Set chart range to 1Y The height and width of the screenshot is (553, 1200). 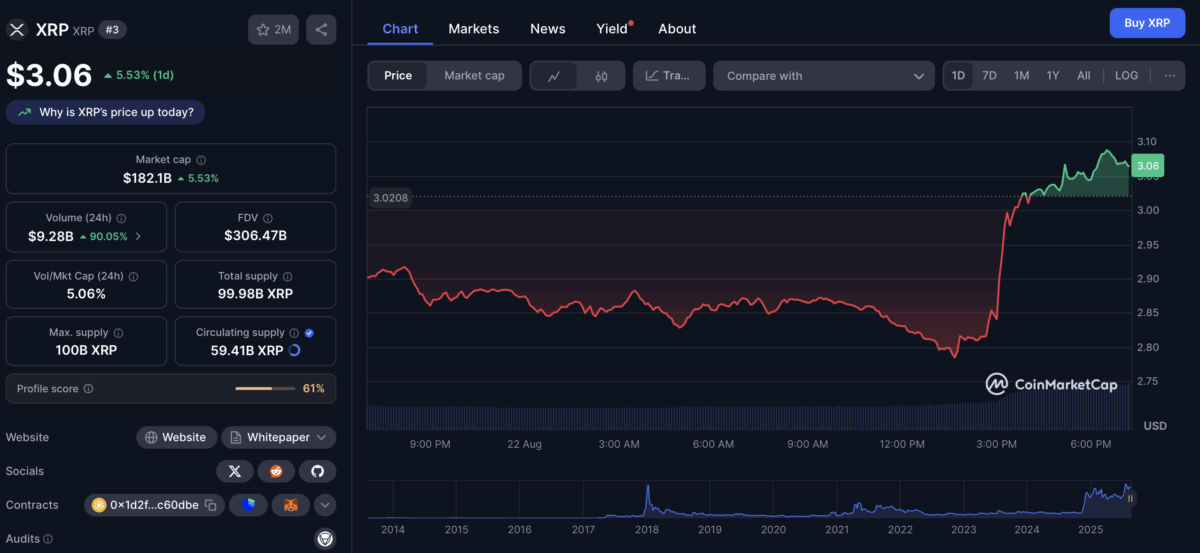click(x=1053, y=76)
